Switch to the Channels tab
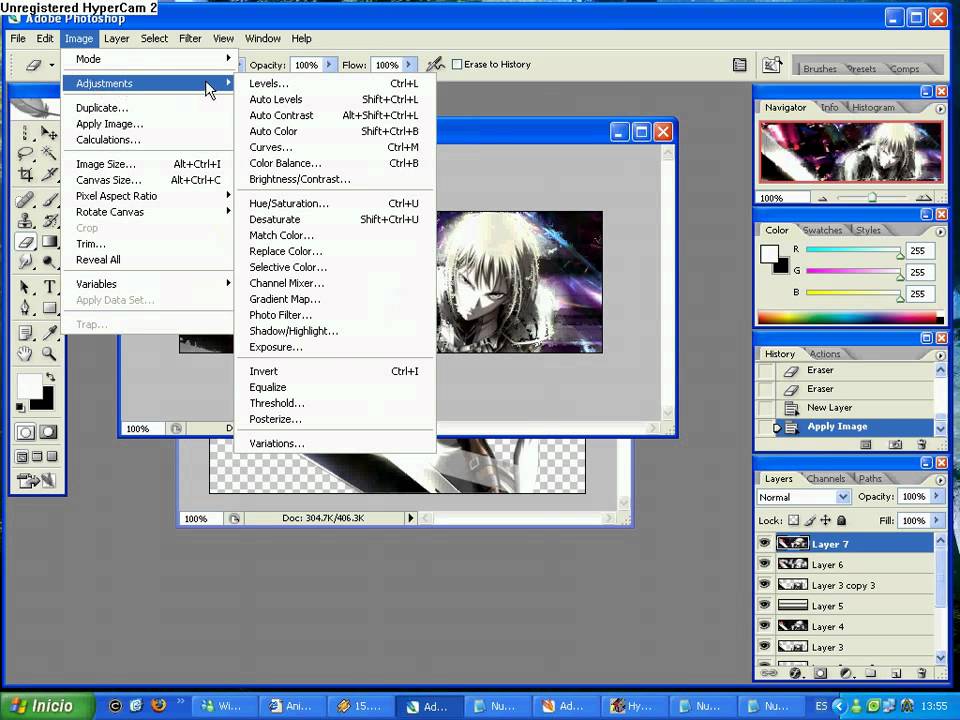The height and width of the screenshot is (720, 960). coord(825,479)
